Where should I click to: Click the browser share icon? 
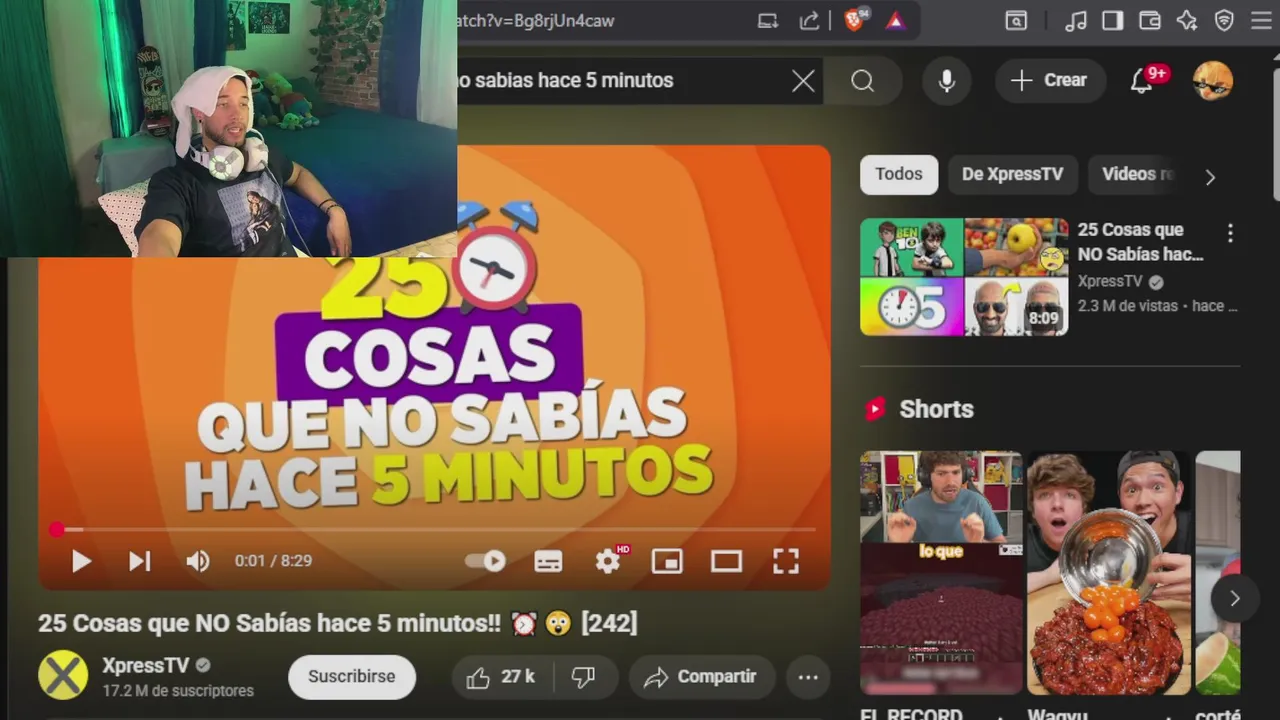809,20
